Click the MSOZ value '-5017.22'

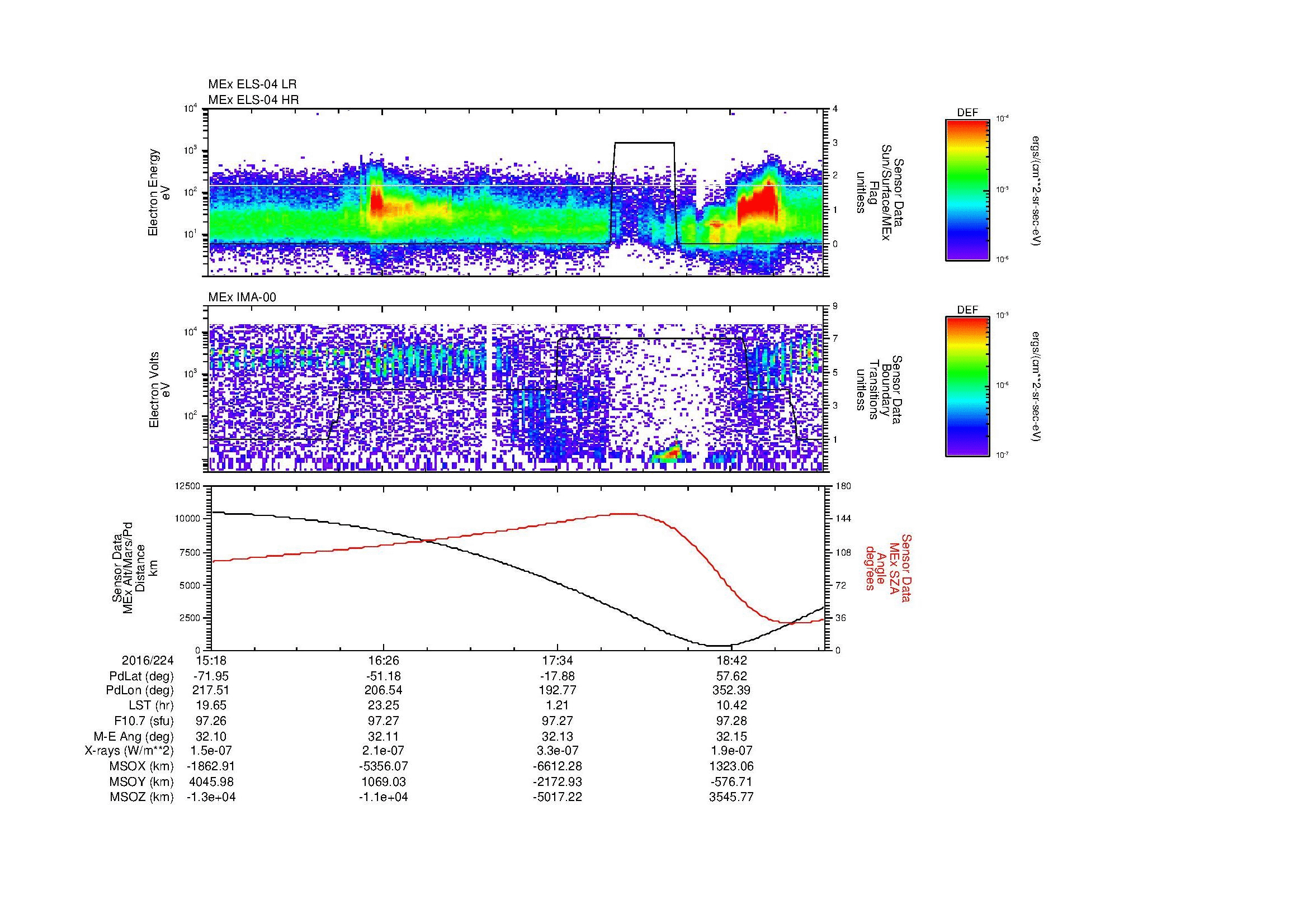point(558,797)
